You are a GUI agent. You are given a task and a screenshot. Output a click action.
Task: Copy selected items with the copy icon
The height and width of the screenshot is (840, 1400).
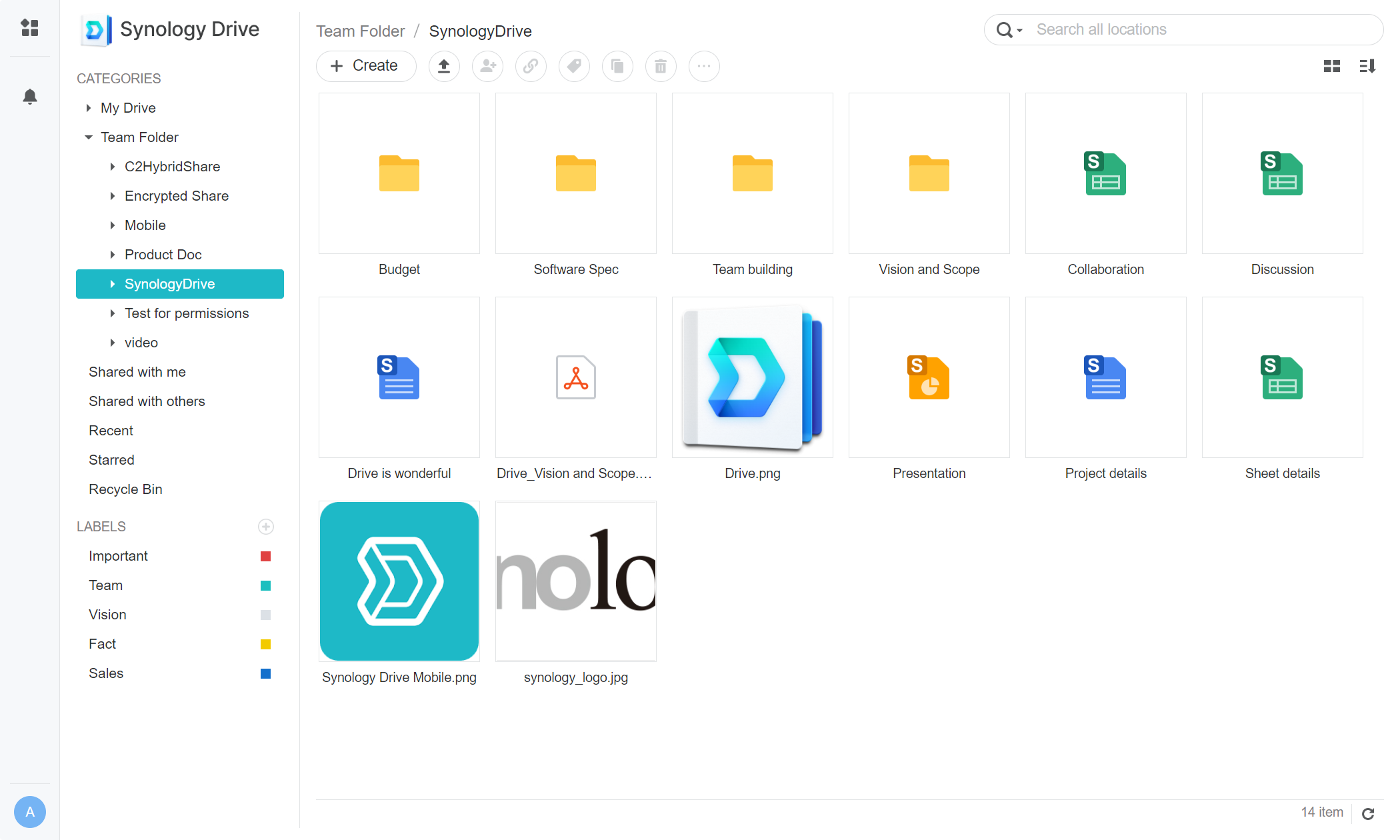[617, 66]
